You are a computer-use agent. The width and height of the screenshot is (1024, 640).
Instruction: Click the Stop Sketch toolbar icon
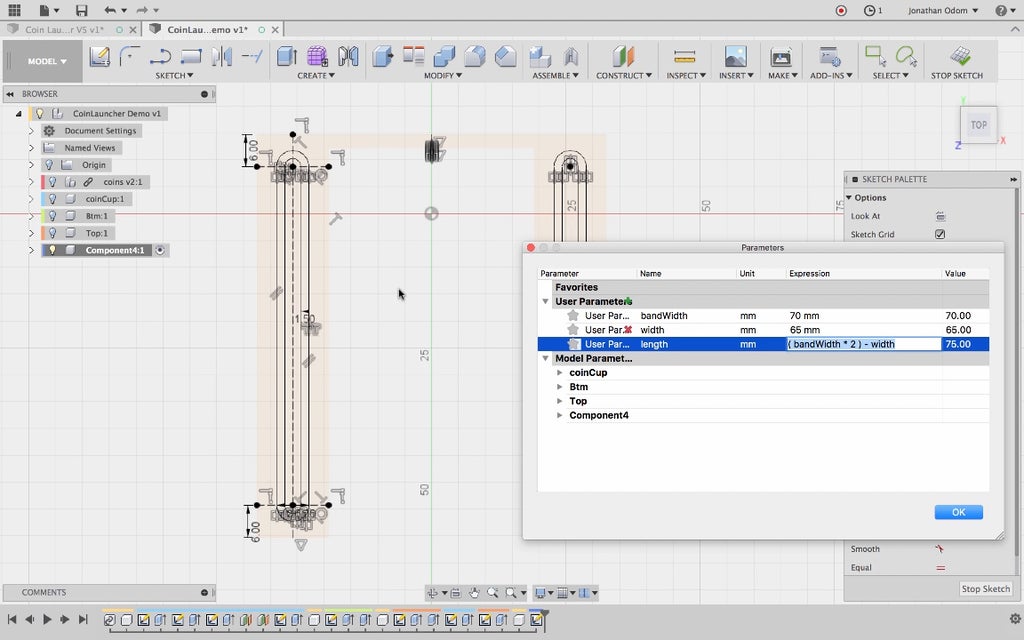[x=959, y=56]
